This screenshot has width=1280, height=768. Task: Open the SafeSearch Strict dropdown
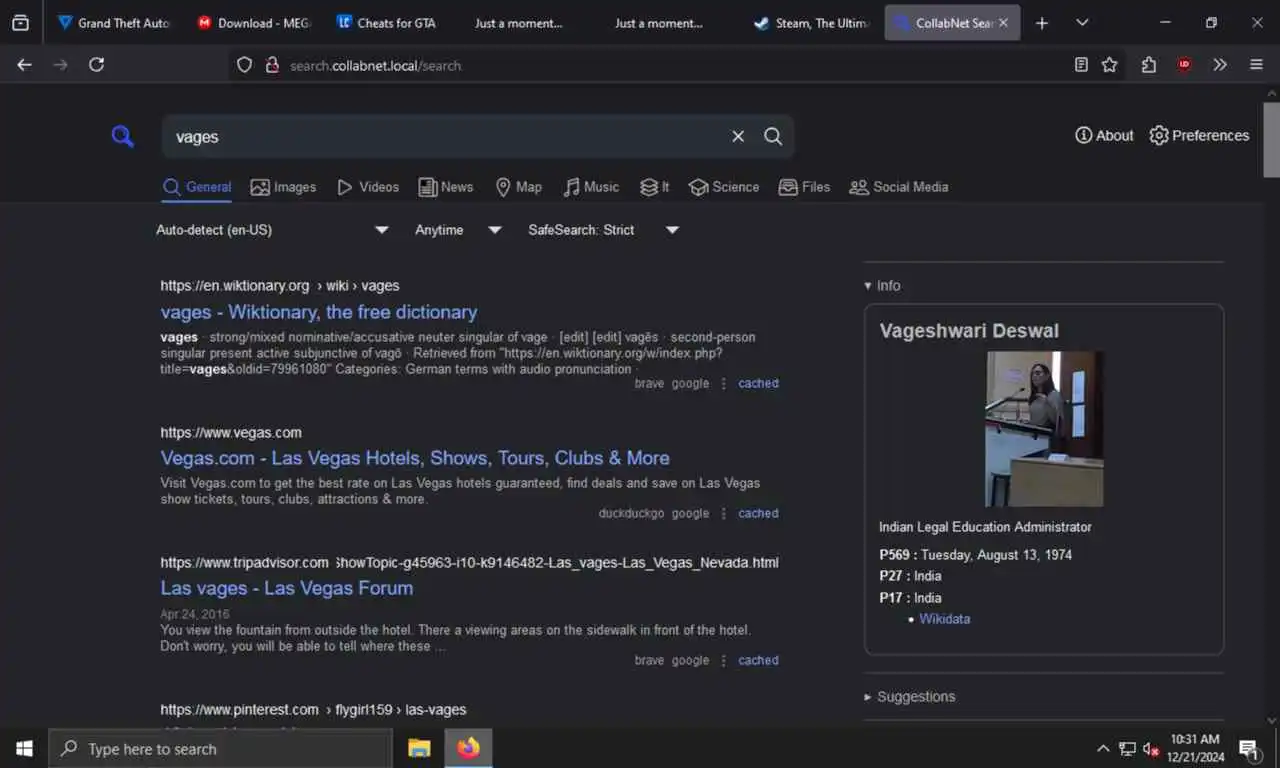tap(603, 230)
